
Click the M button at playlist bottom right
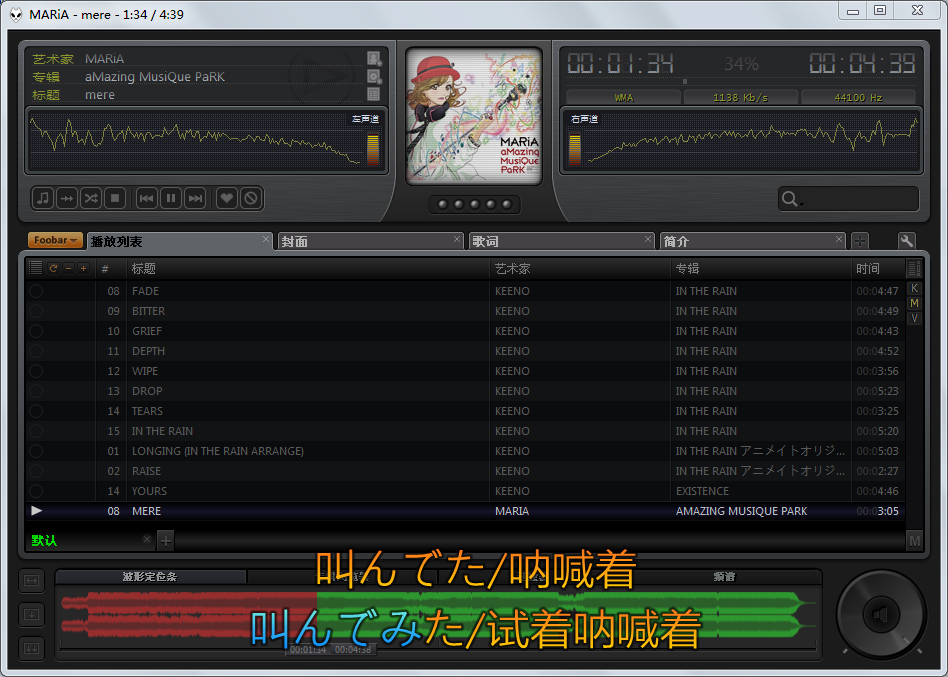pyautogui.click(x=914, y=541)
